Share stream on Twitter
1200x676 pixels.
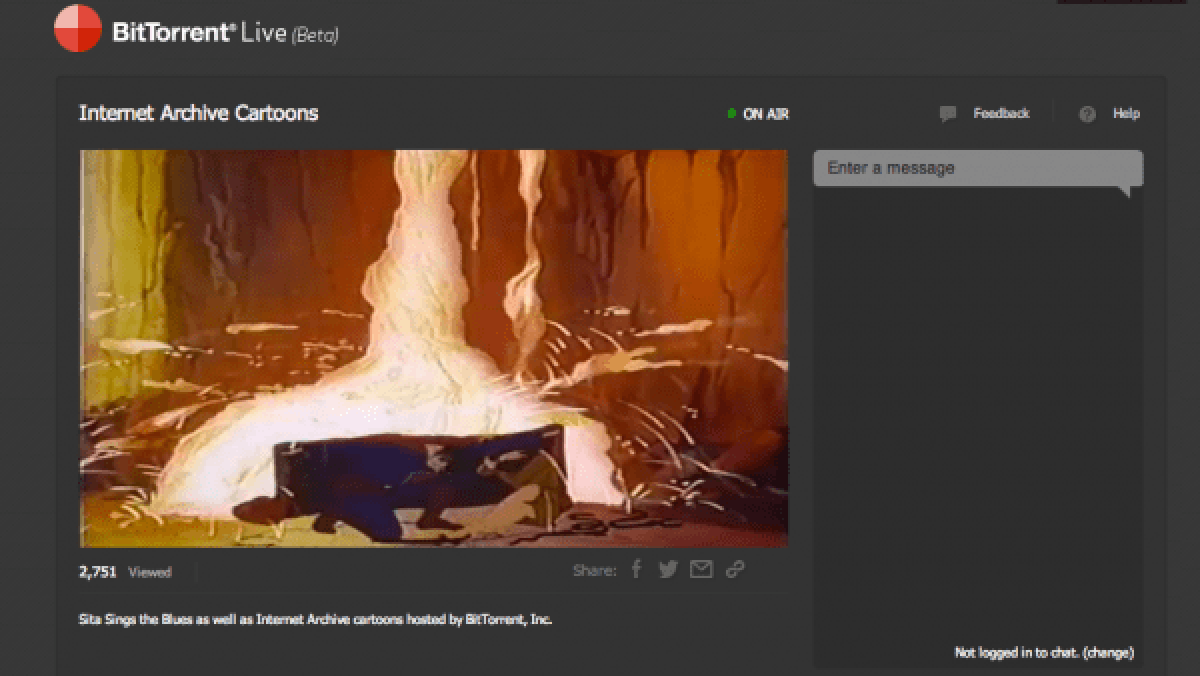[x=668, y=570]
